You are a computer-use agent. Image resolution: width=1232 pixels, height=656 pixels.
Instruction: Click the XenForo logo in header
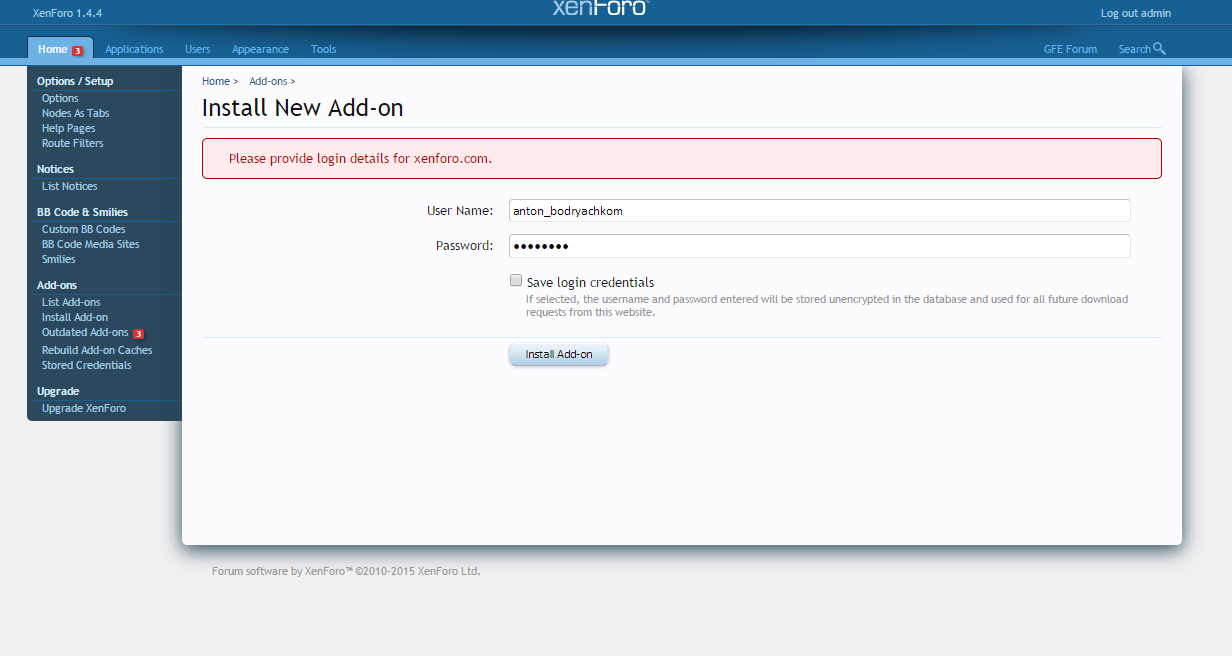pyautogui.click(x=600, y=8)
